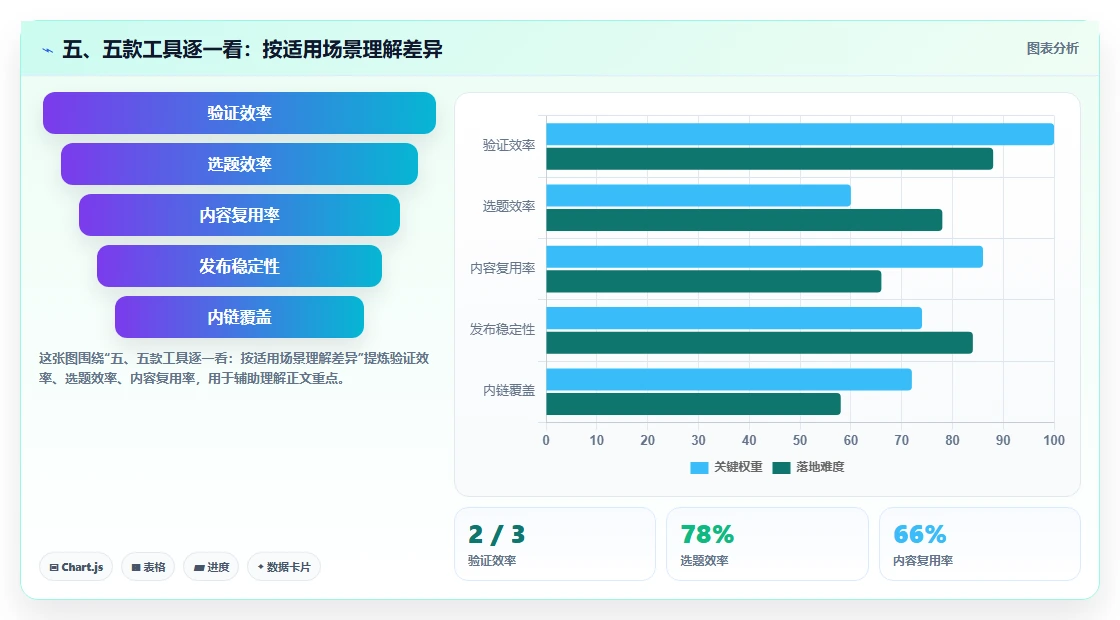1120x620 pixels.
Task: Click the dark green 发布稳定性 chart bar
Action: 759,343
